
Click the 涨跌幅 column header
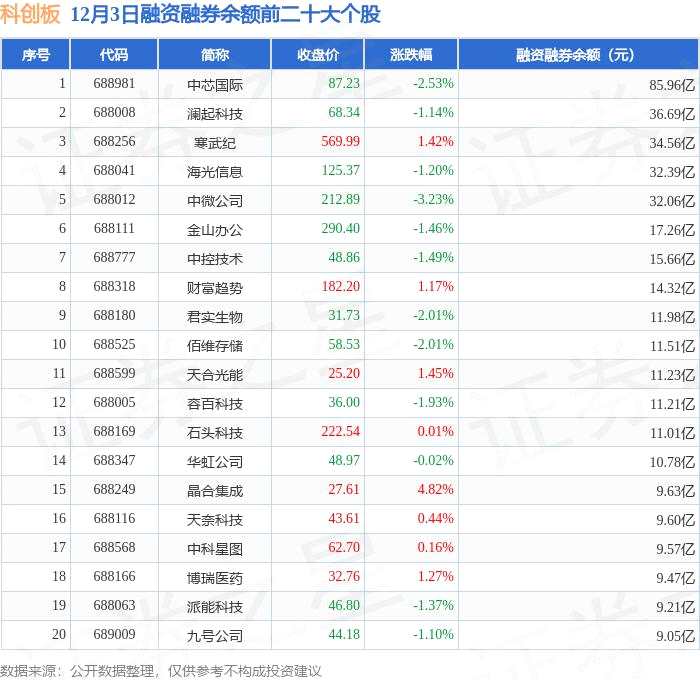point(411,55)
